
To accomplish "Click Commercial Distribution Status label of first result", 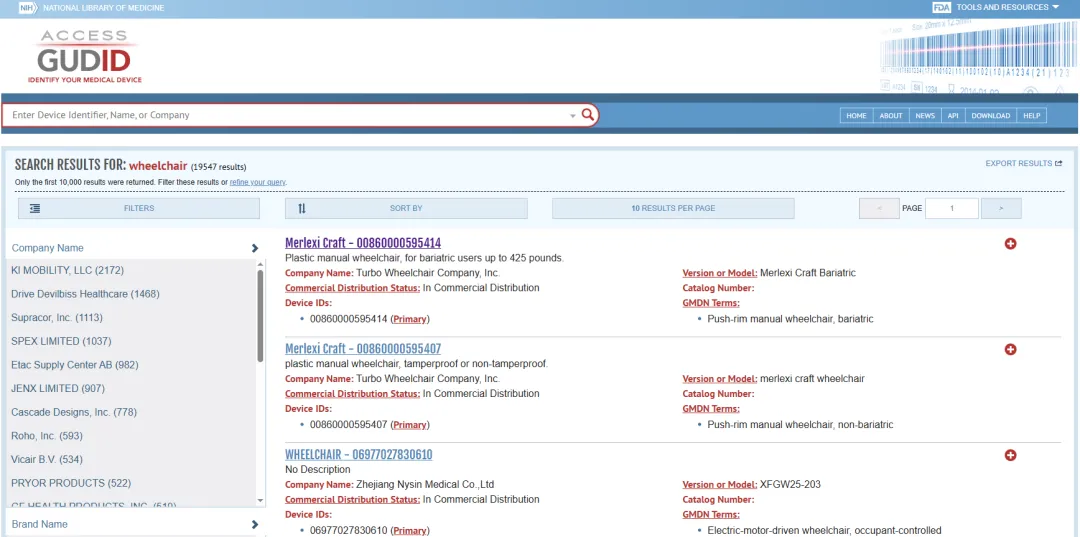I will [x=353, y=288].
